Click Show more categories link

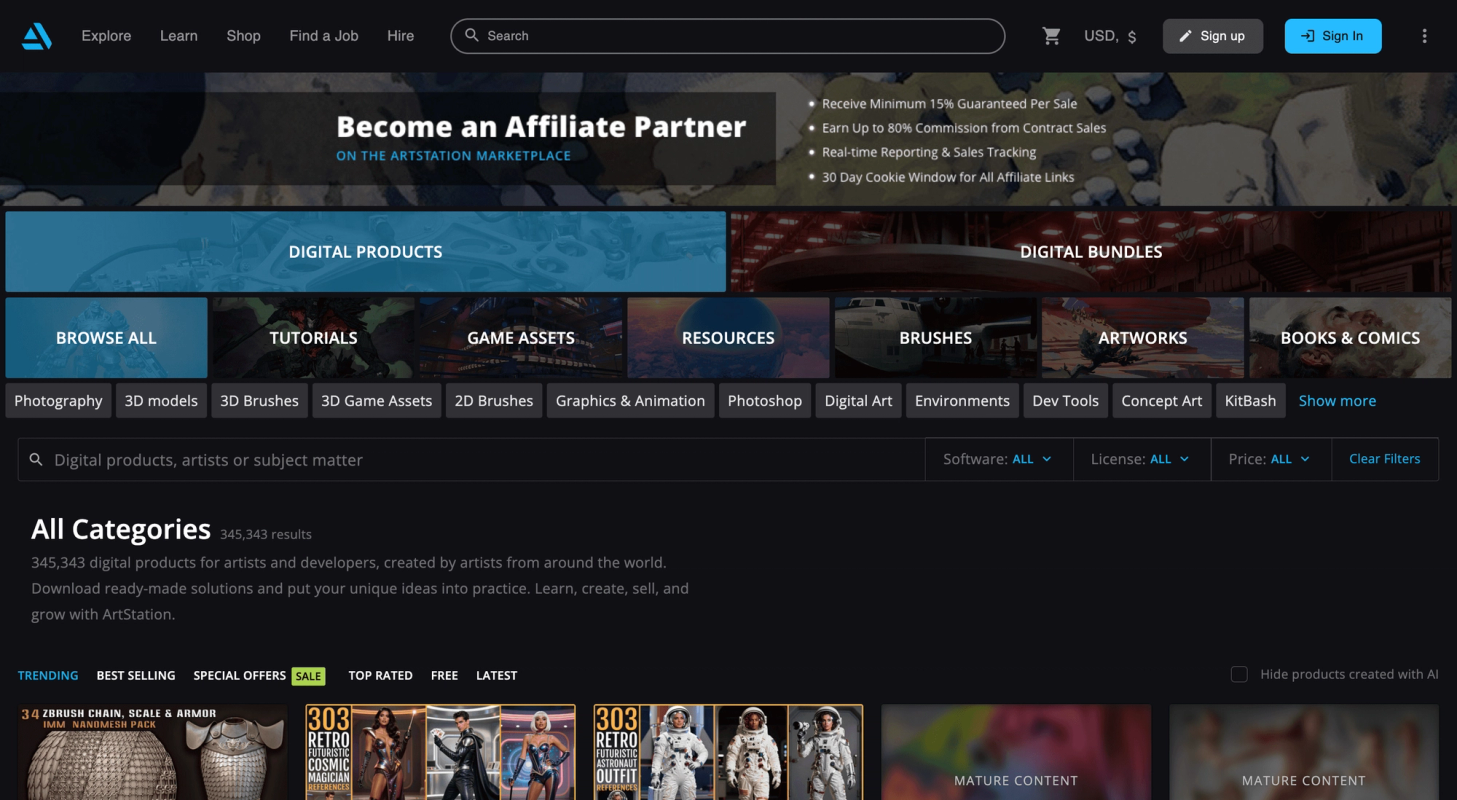pyautogui.click(x=1337, y=401)
